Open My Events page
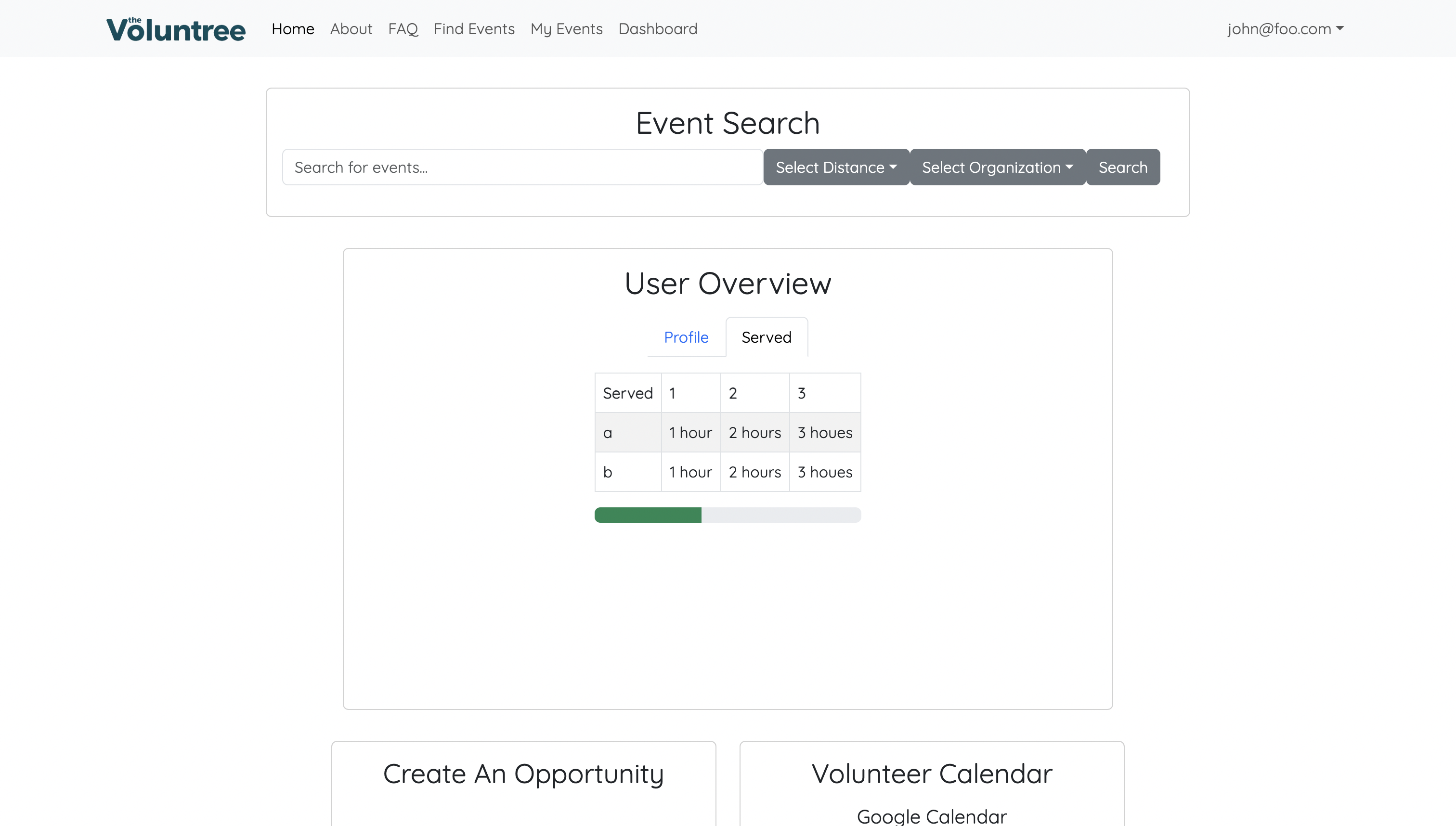This screenshot has height=826, width=1456. pos(566,28)
